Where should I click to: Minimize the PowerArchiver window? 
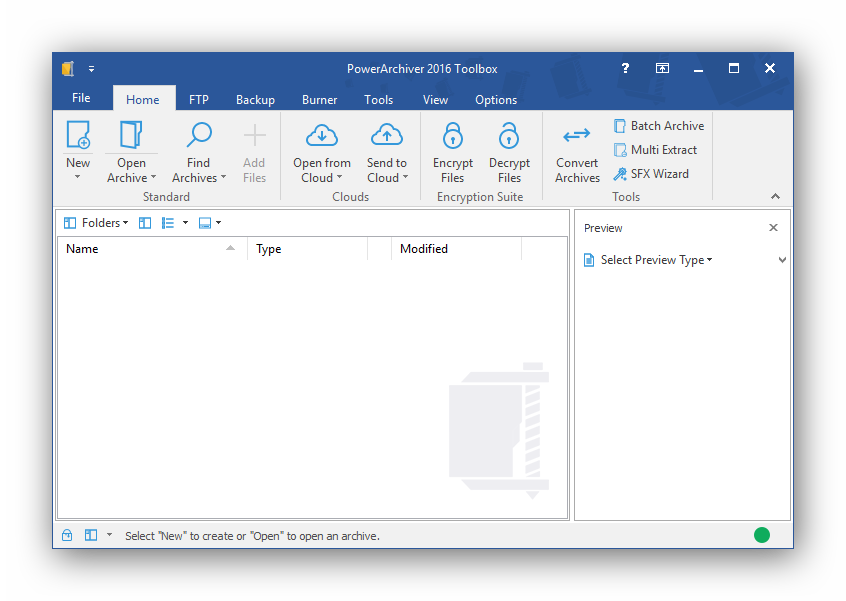[x=698, y=69]
